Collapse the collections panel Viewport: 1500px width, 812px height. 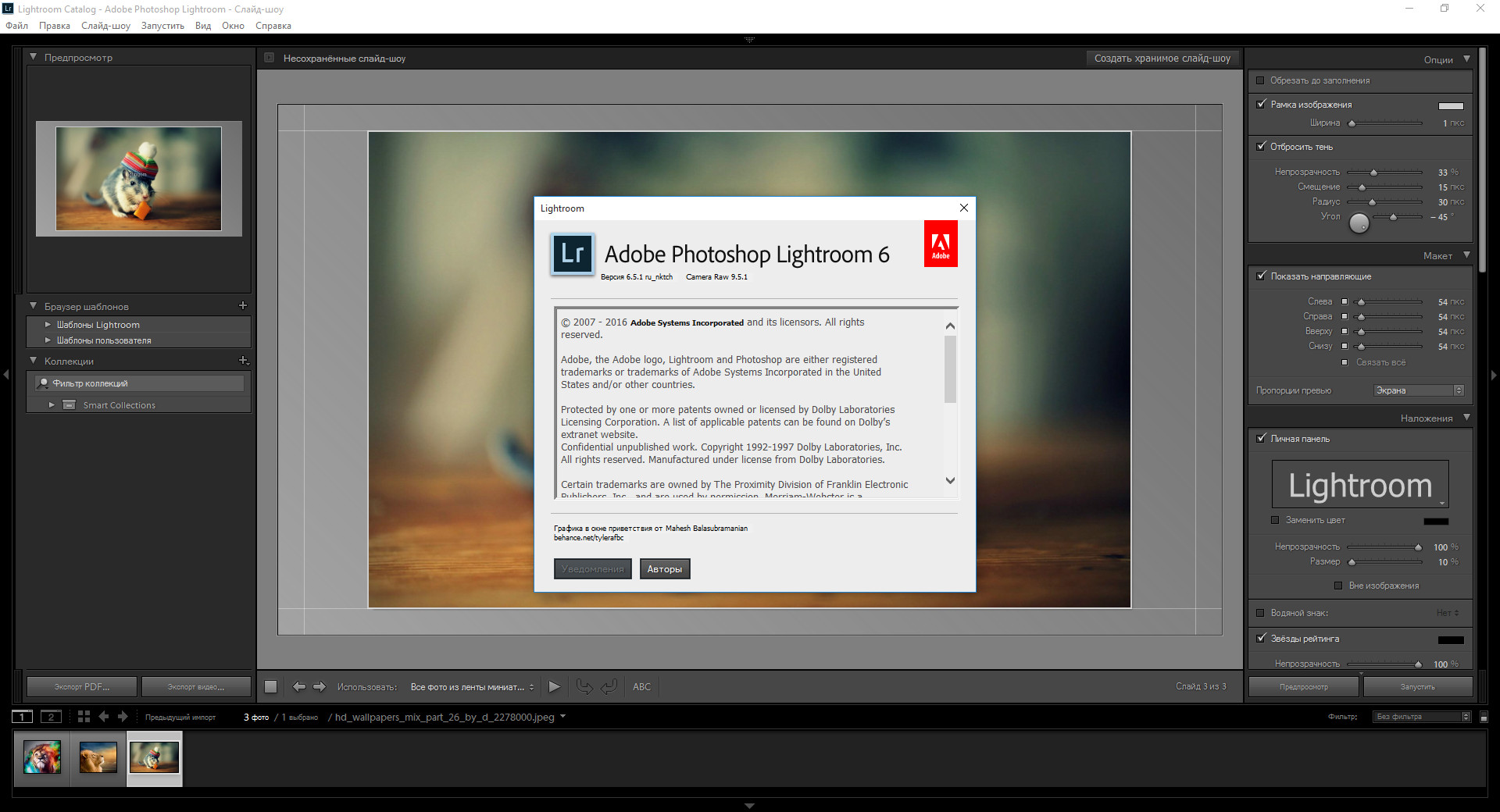point(34,361)
